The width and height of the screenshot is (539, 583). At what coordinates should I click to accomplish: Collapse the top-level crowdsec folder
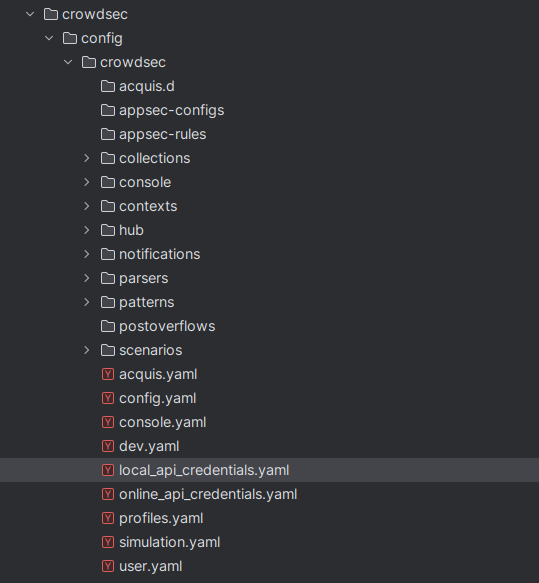pyautogui.click(x=30, y=14)
